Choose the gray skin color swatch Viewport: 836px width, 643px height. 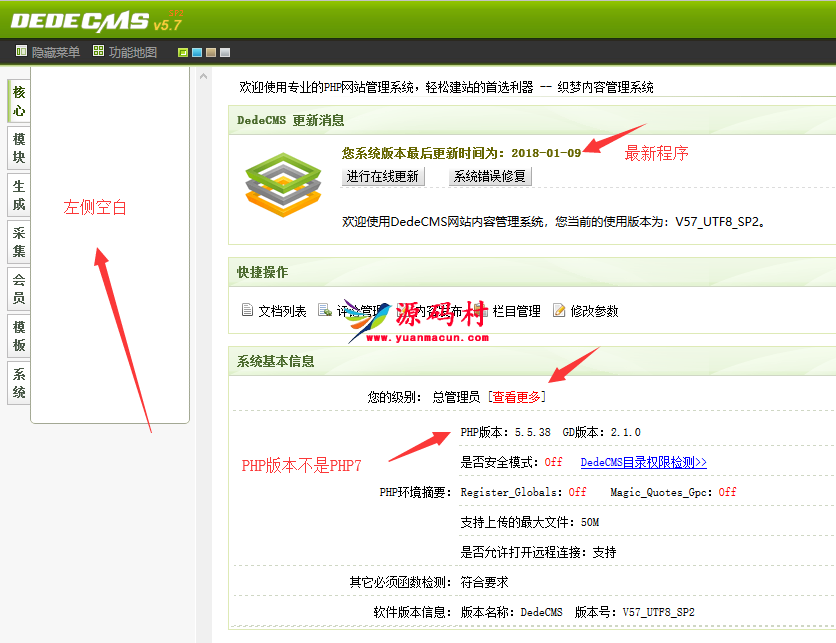[225, 53]
